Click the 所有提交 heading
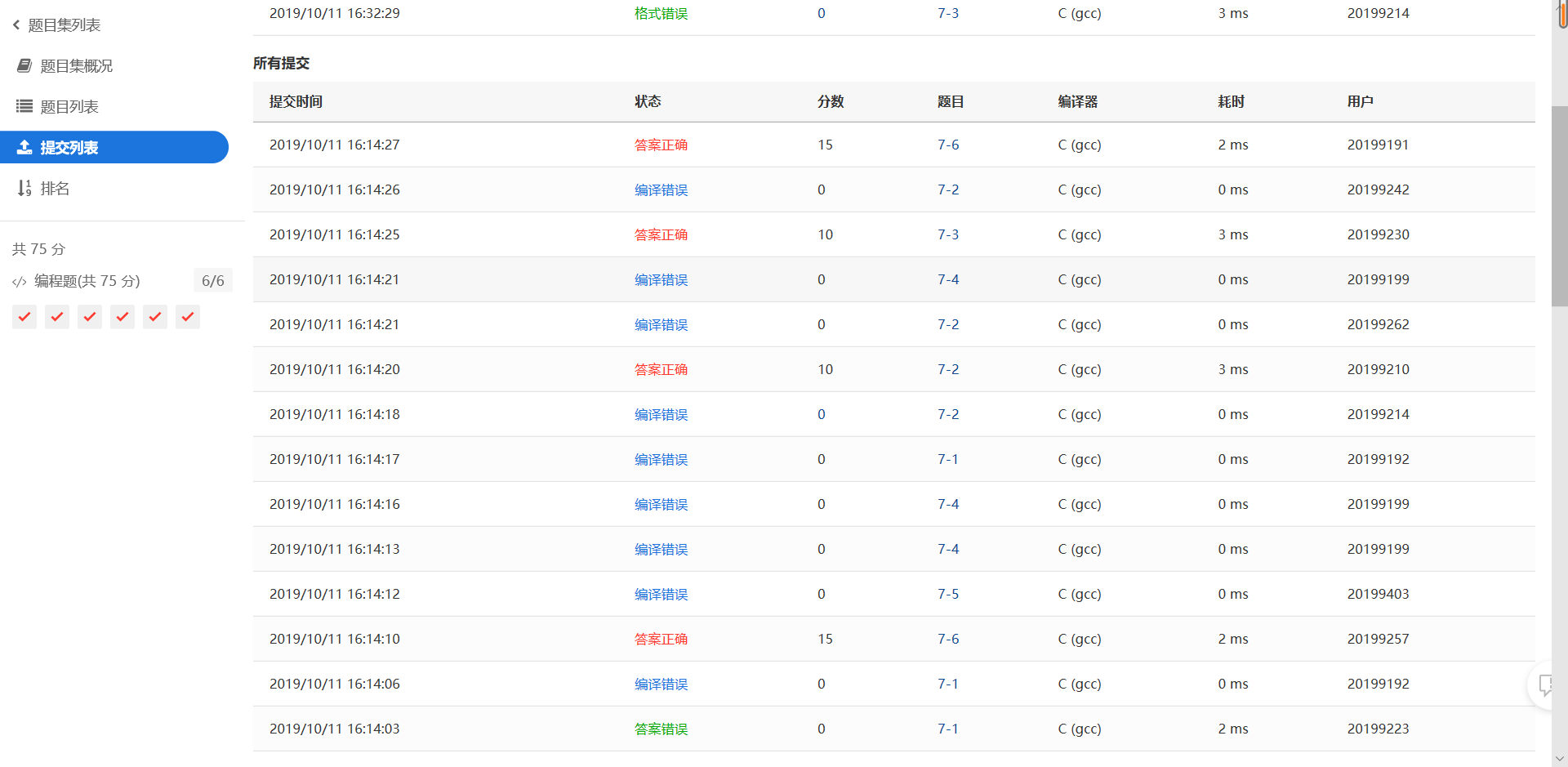 point(281,63)
